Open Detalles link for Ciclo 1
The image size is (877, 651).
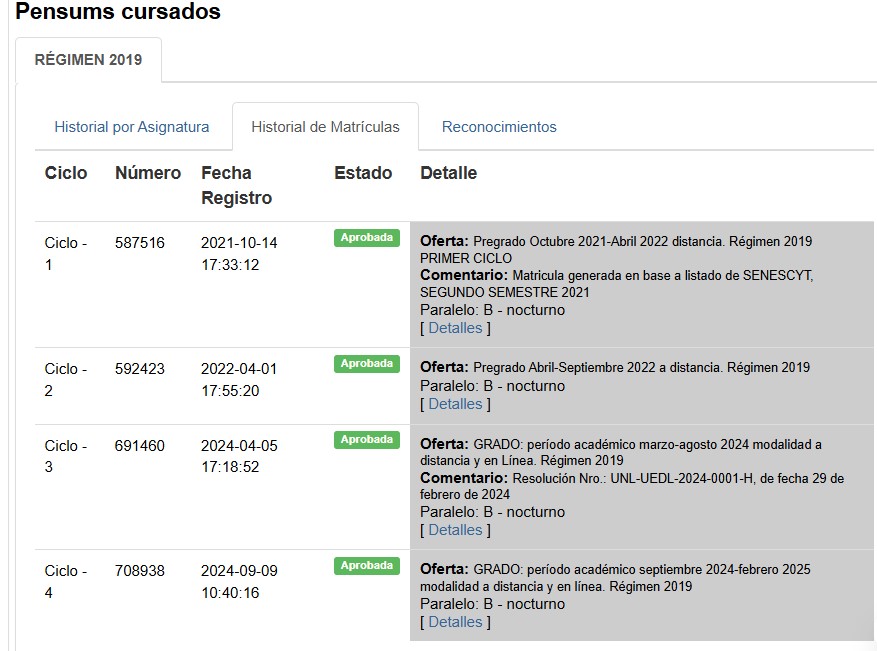455,328
